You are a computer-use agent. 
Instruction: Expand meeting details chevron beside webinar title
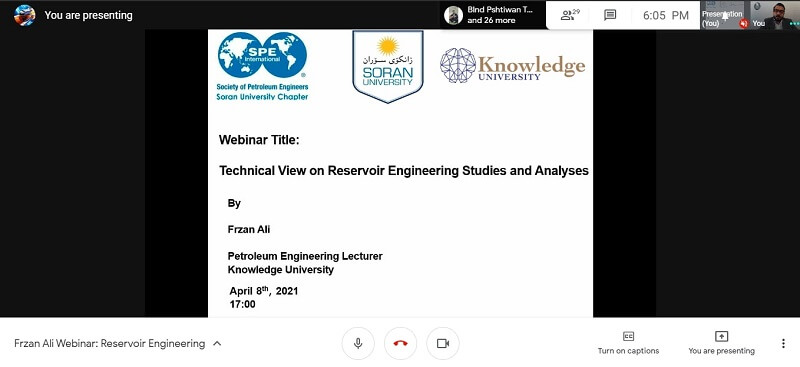(217, 344)
